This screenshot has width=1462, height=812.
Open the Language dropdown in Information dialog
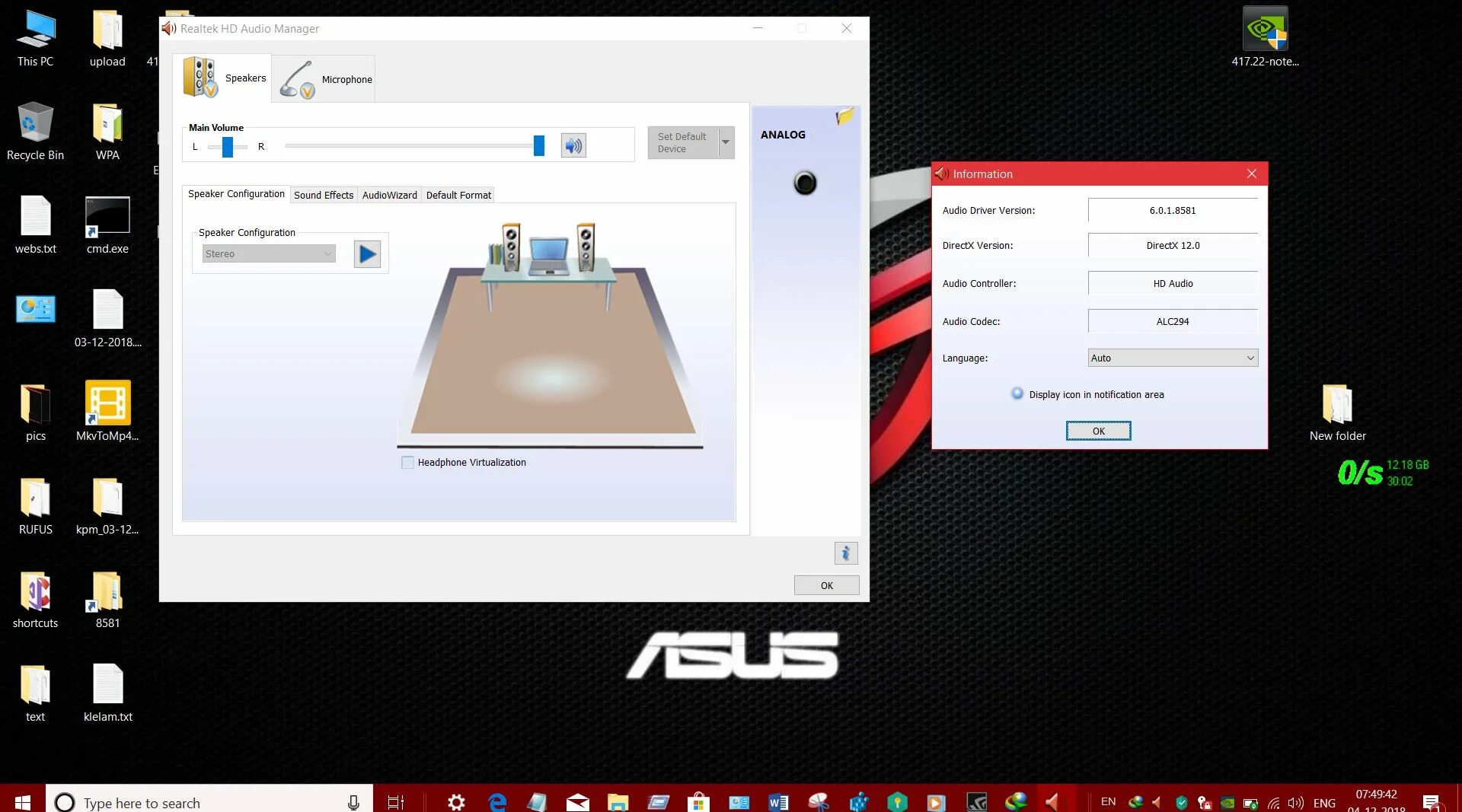[x=1173, y=358]
